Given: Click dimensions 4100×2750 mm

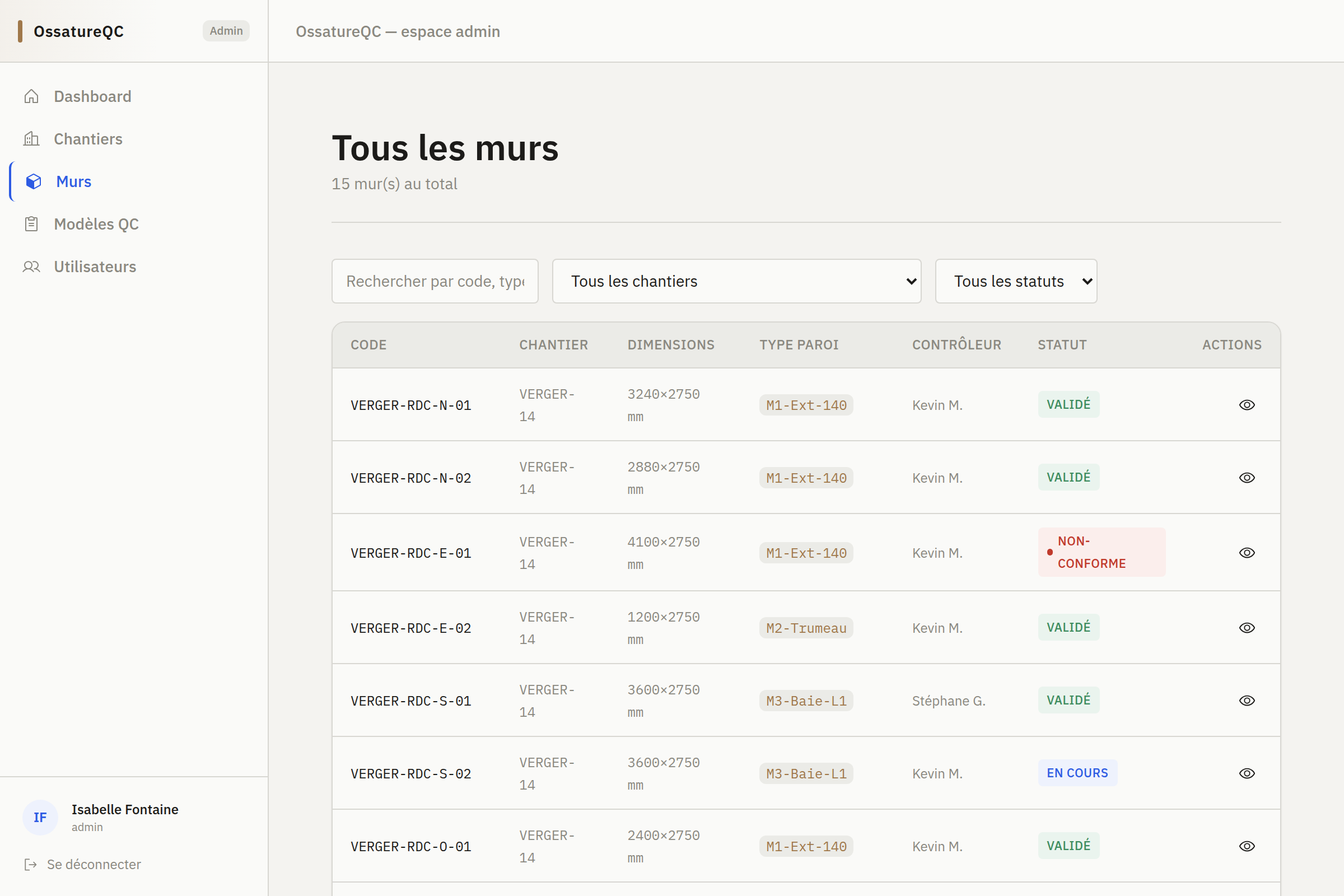Looking at the screenshot, I should [664, 553].
